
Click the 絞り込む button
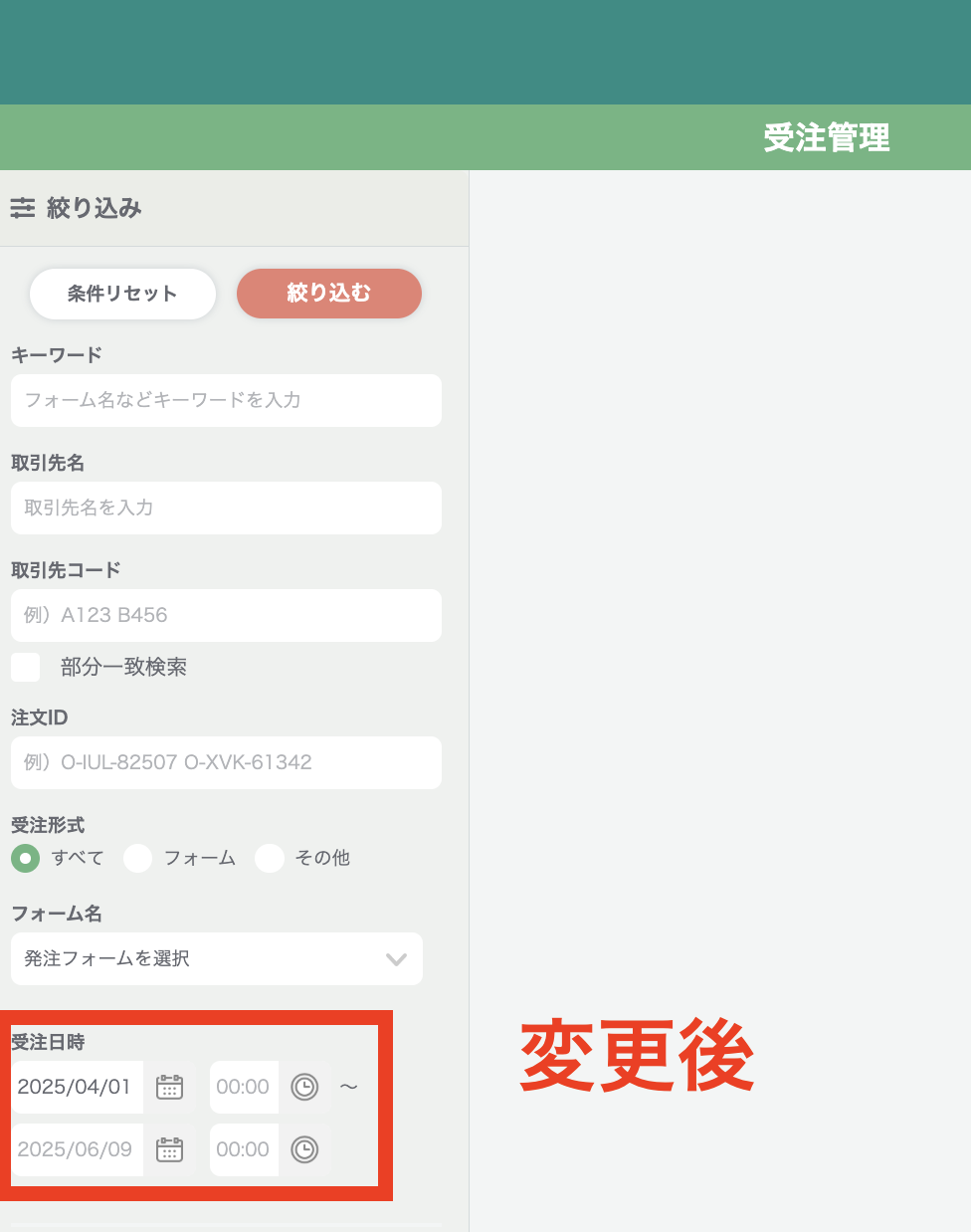(329, 294)
